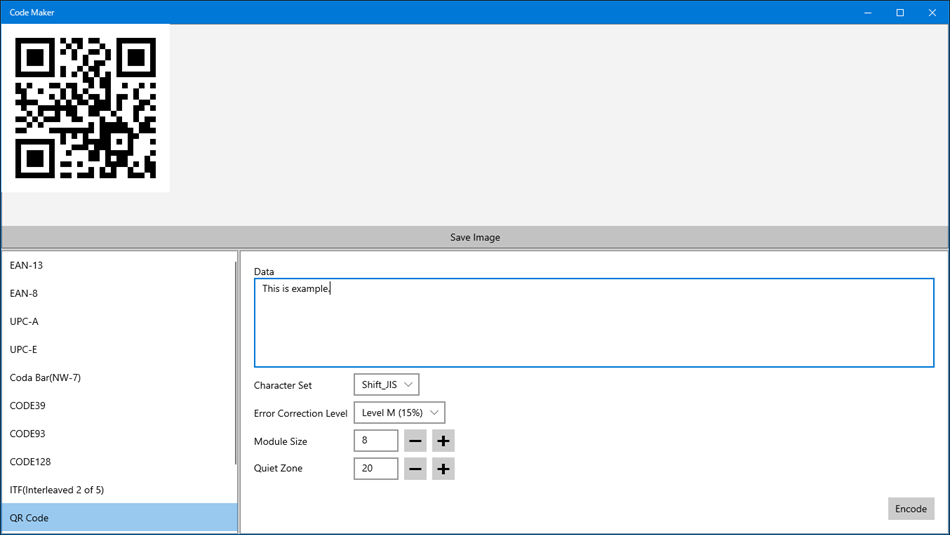This screenshot has width=950, height=535.
Task: Select UPC-E barcode type
Action: coord(119,350)
